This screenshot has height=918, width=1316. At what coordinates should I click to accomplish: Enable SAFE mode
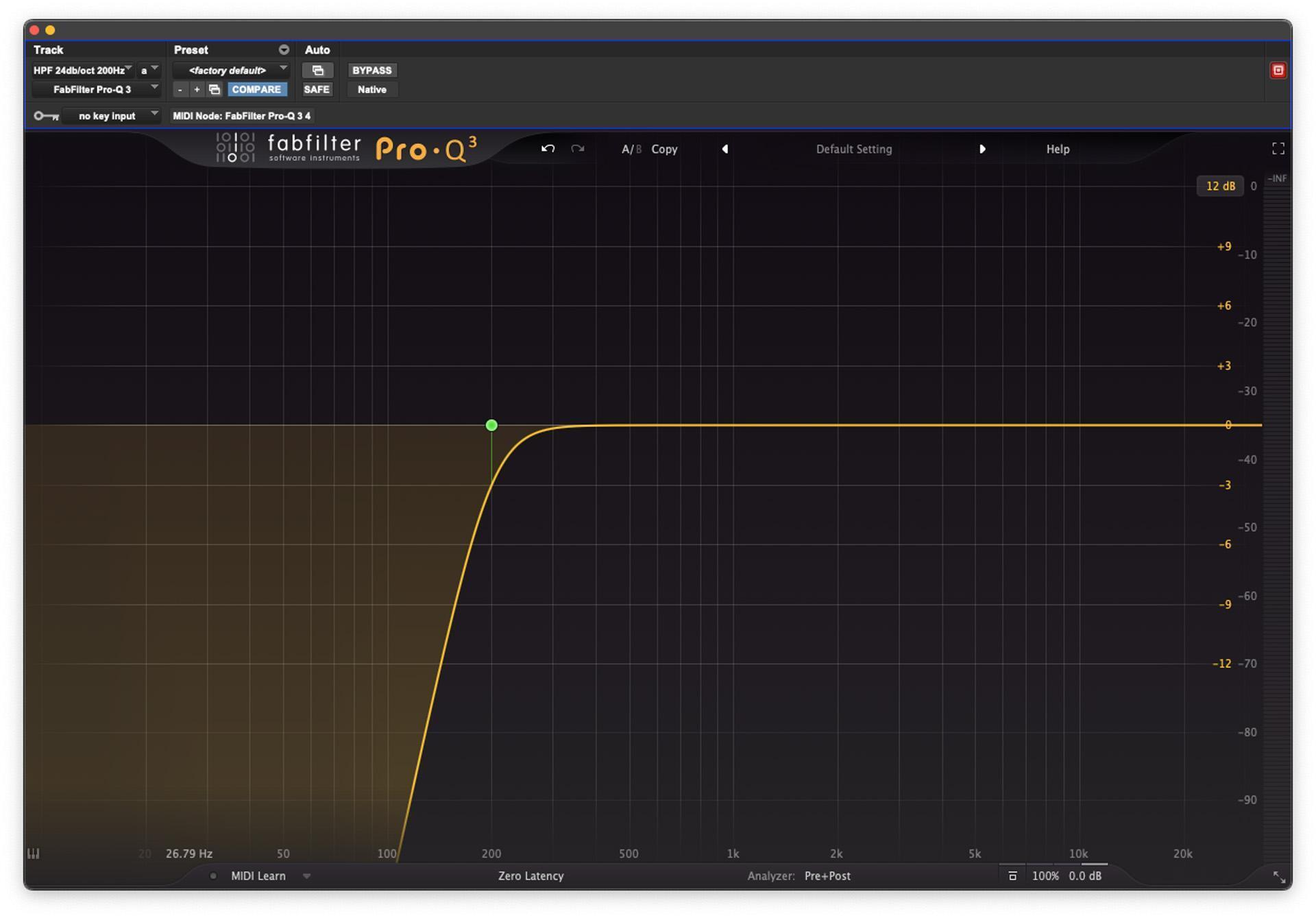317,89
